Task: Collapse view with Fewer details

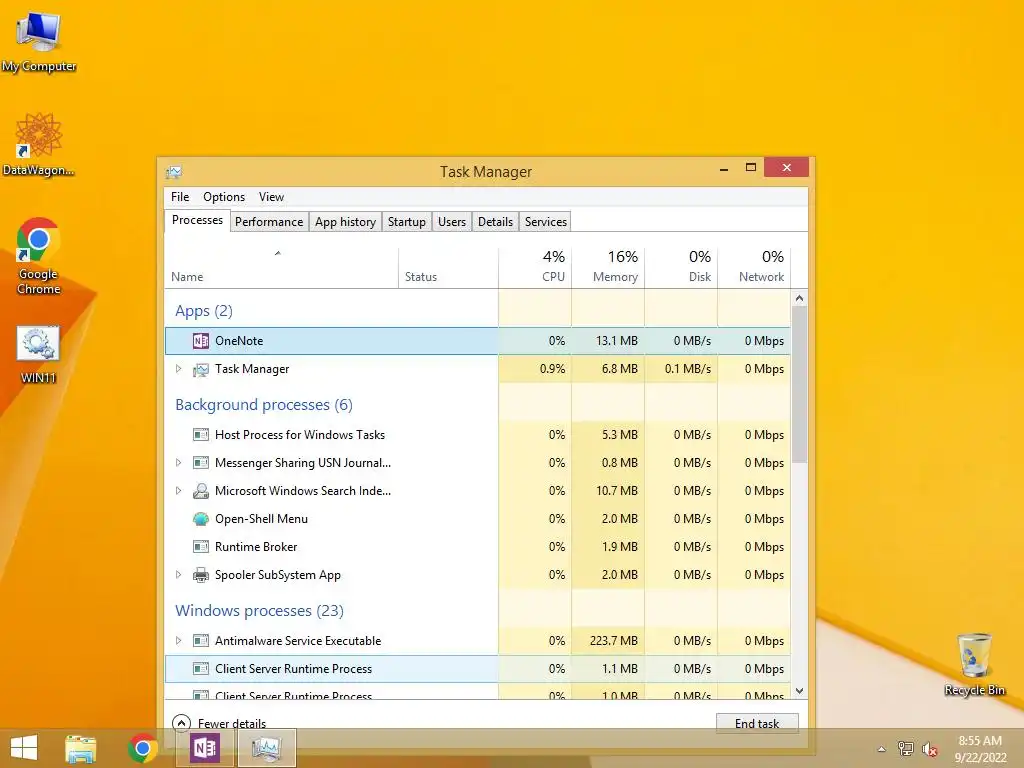Action: 219,723
